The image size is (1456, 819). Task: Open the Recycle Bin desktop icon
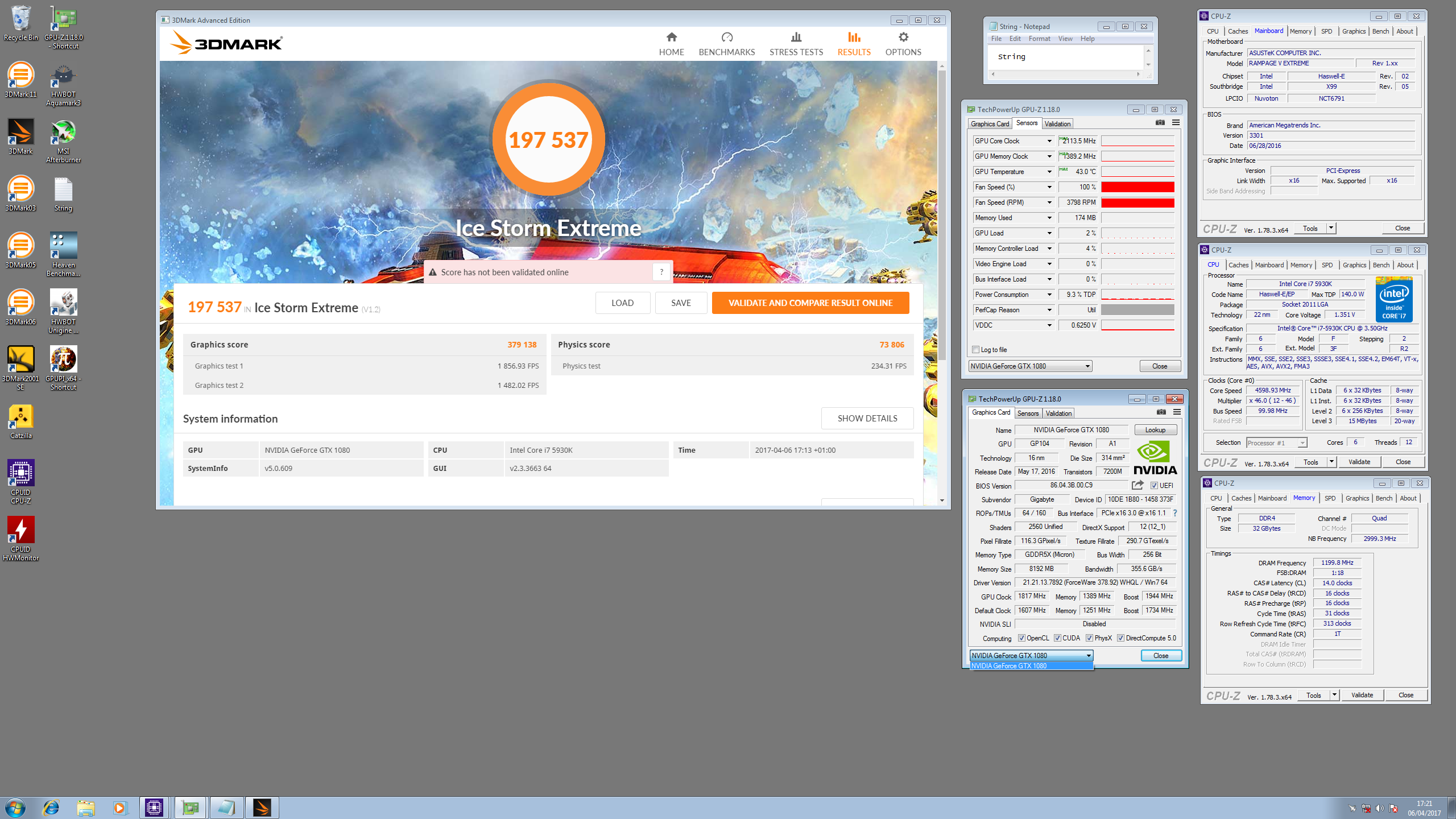[20, 24]
